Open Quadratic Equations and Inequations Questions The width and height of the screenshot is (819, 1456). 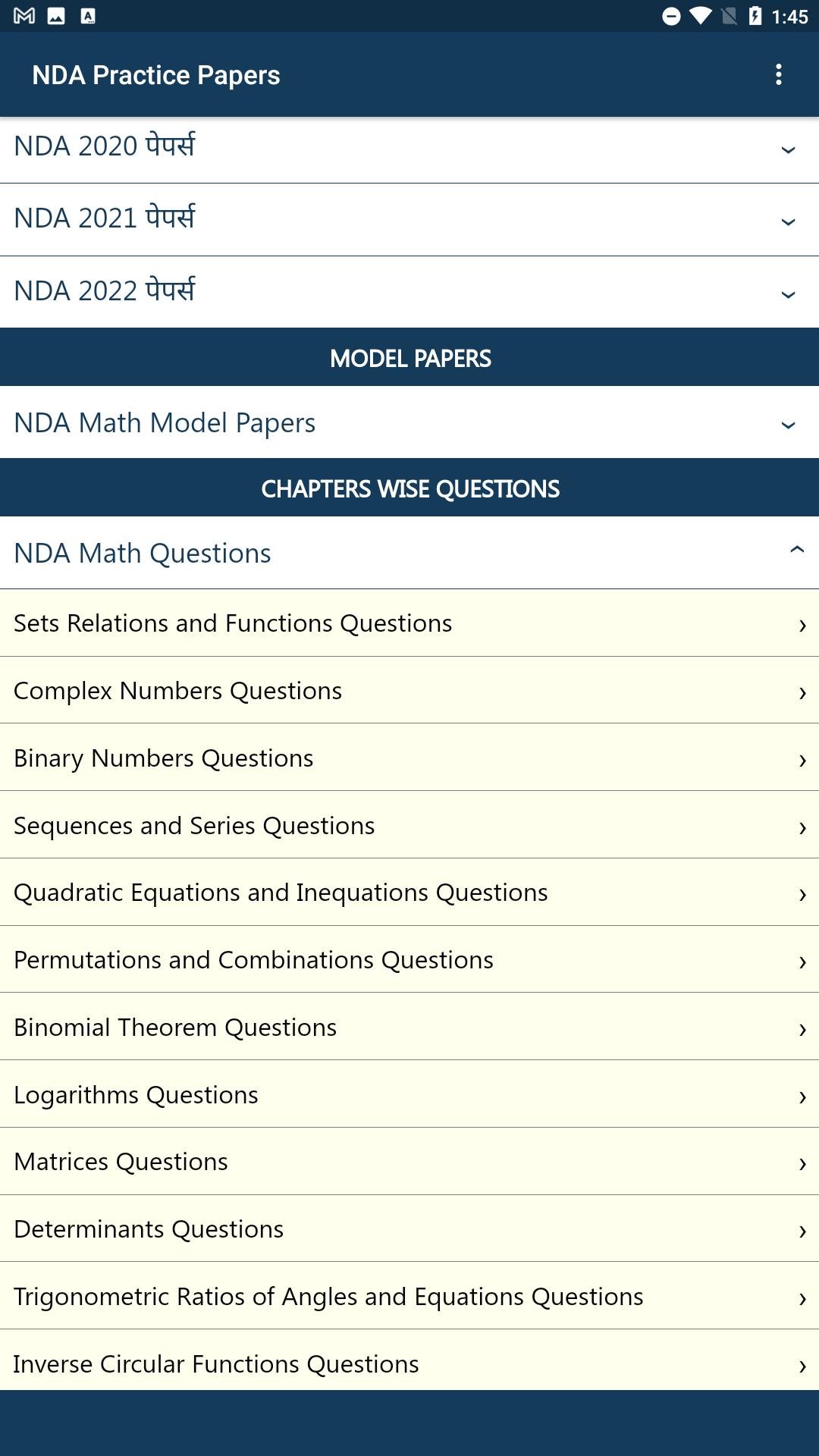click(409, 893)
